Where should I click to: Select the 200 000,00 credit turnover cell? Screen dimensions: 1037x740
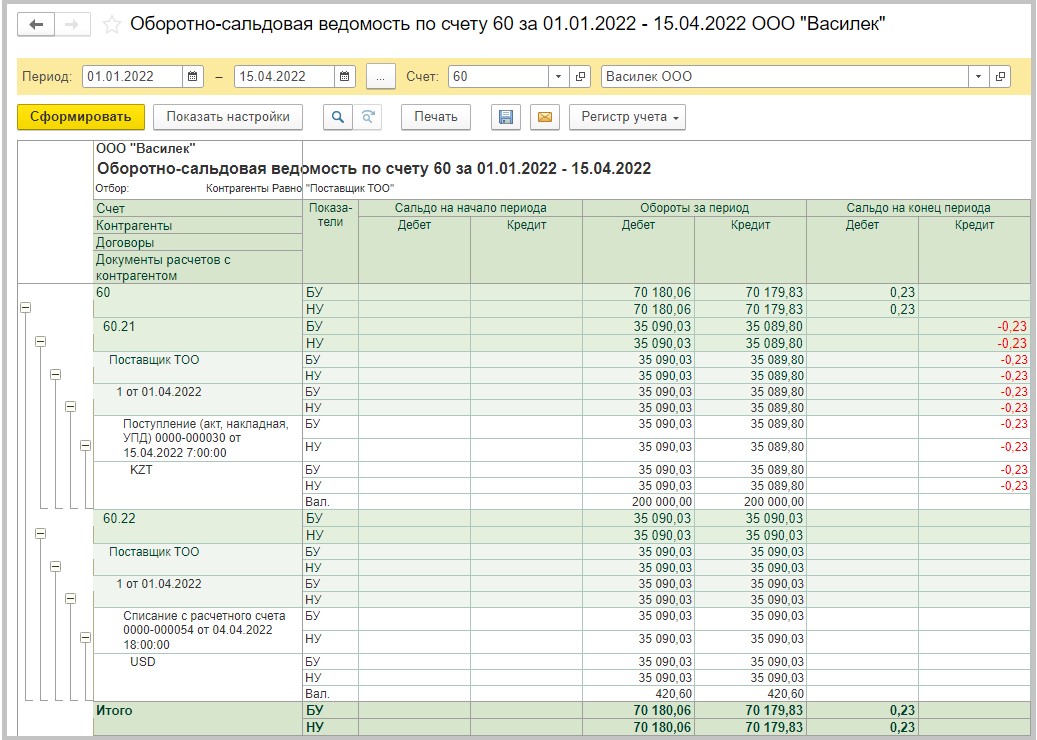pyautogui.click(x=751, y=502)
